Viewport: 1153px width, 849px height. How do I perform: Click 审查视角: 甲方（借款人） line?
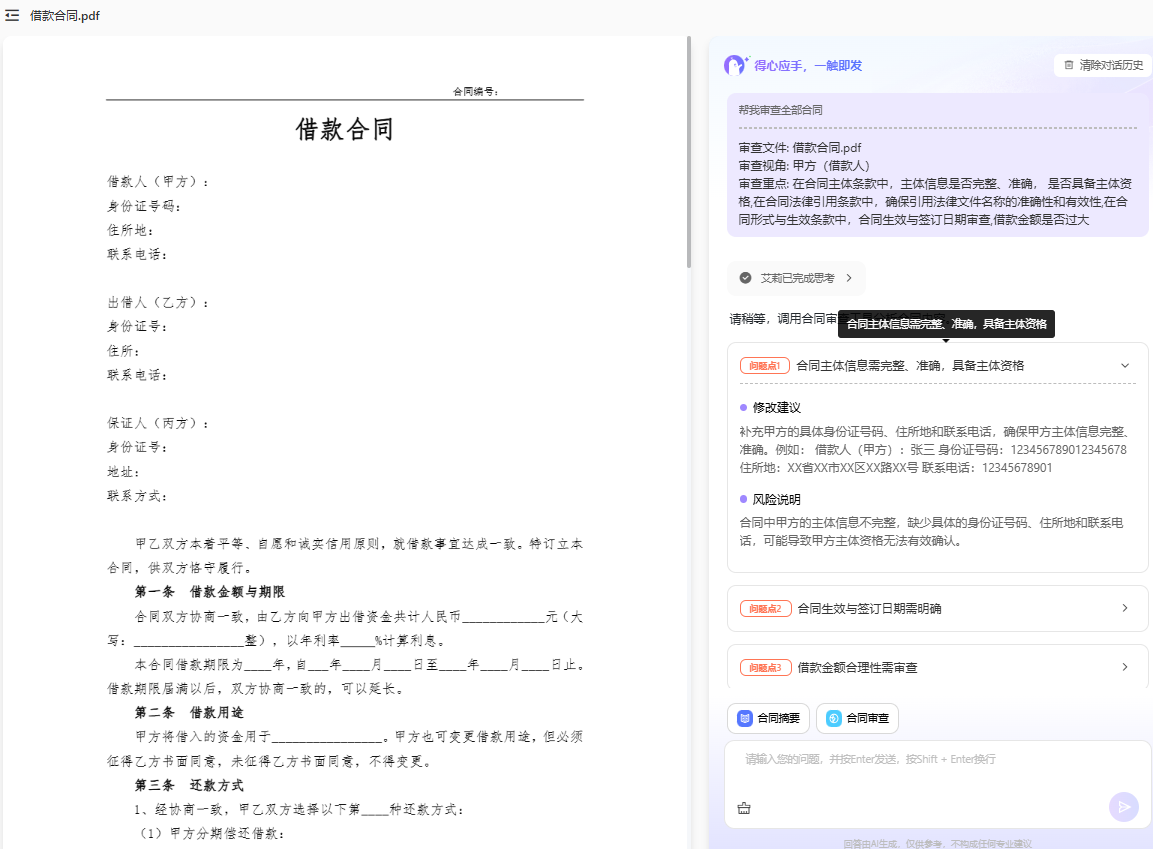(x=804, y=165)
